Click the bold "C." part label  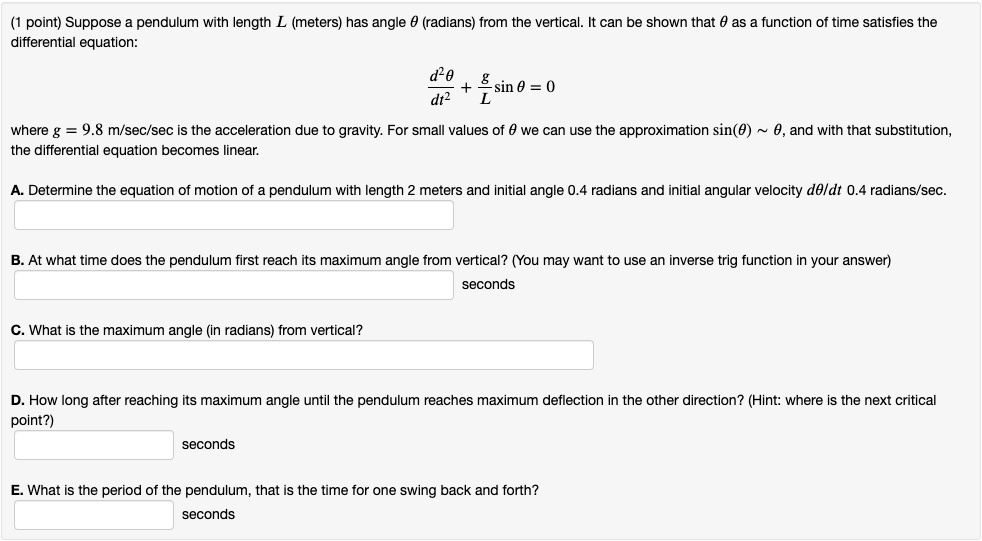tap(18, 330)
